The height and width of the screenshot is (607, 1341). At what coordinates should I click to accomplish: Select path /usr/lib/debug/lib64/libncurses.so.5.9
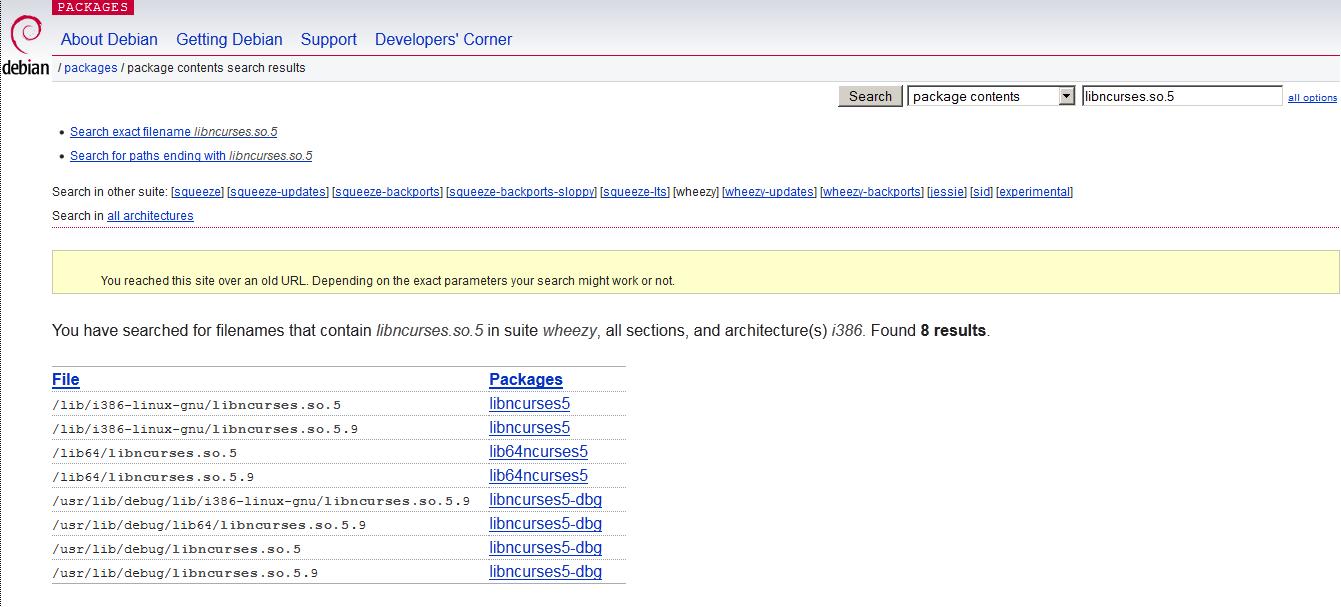pos(209,525)
